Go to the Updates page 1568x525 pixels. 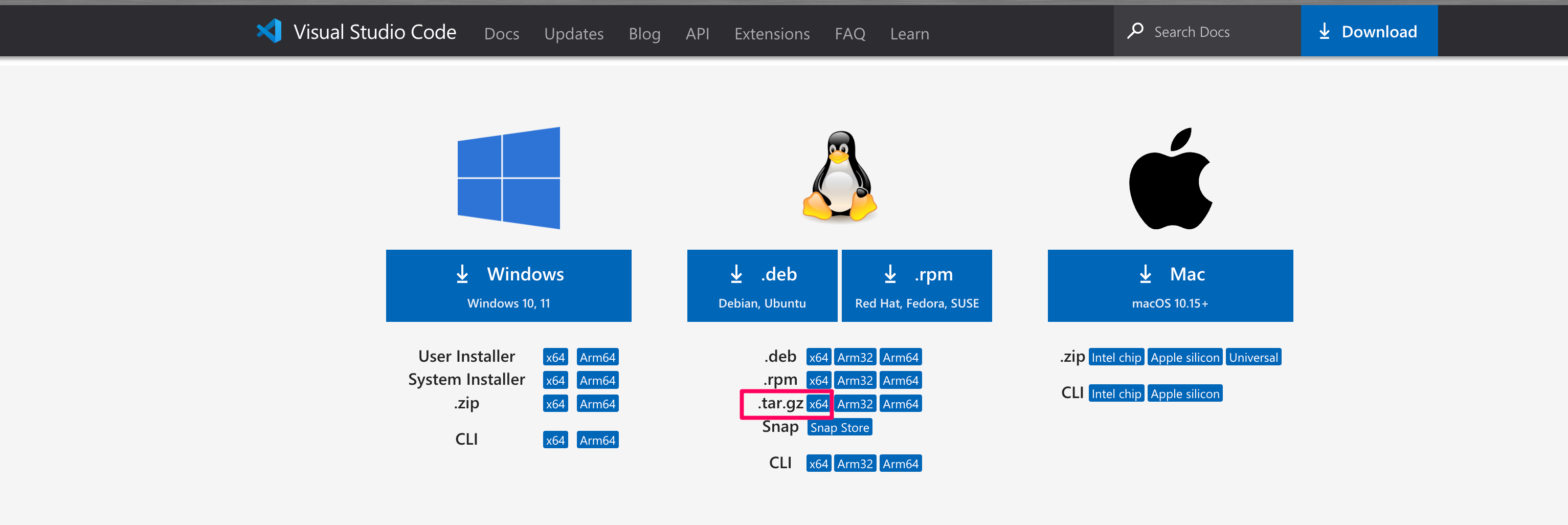click(573, 33)
